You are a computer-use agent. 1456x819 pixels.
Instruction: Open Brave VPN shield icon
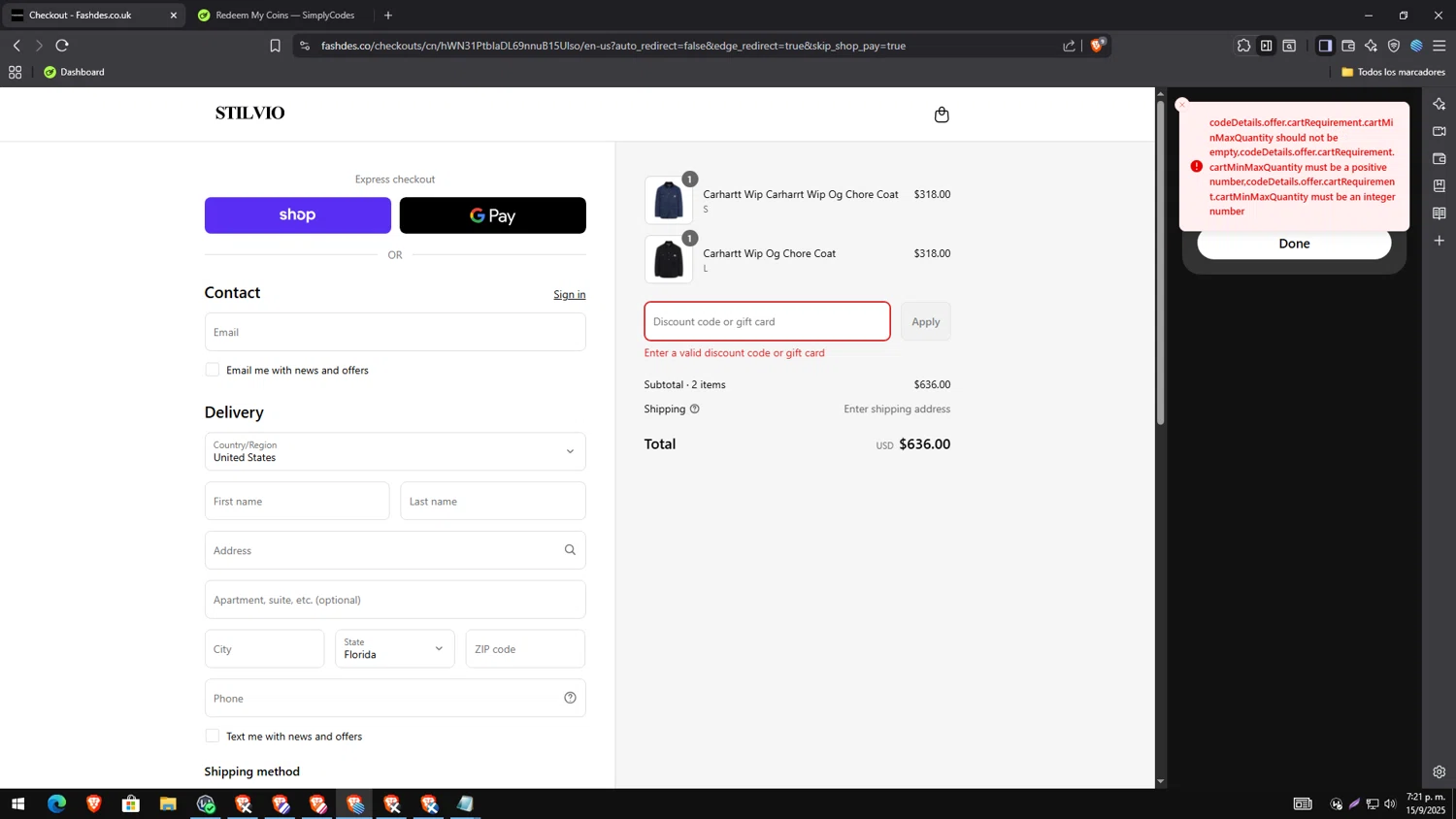click(1394, 46)
